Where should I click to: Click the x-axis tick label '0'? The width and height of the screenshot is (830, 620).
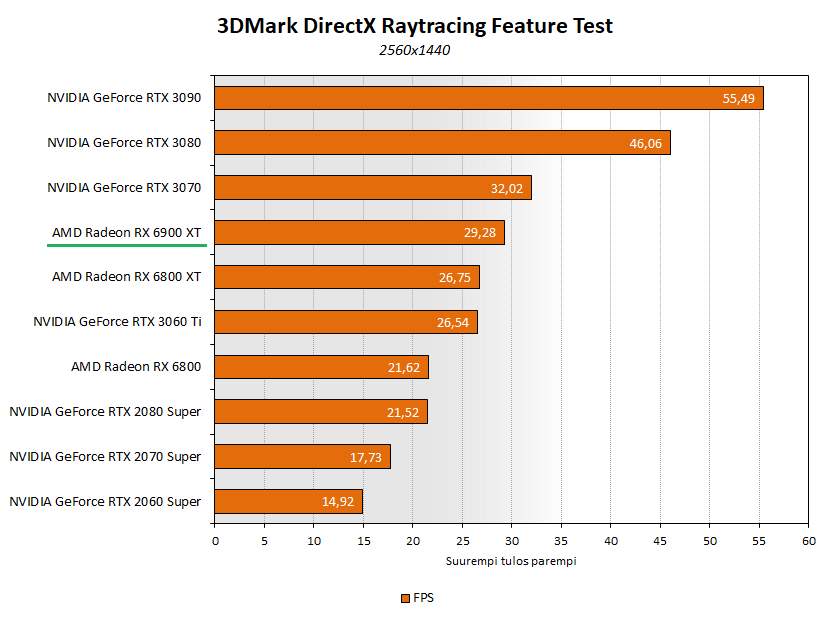tap(215, 541)
